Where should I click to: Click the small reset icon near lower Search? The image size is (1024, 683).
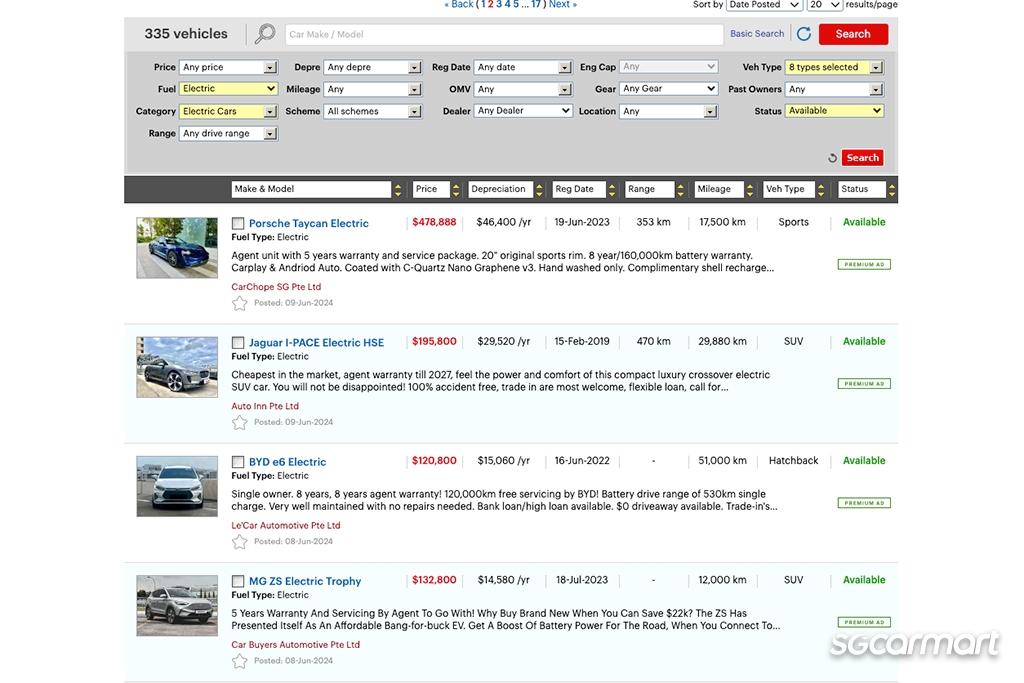point(832,158)
